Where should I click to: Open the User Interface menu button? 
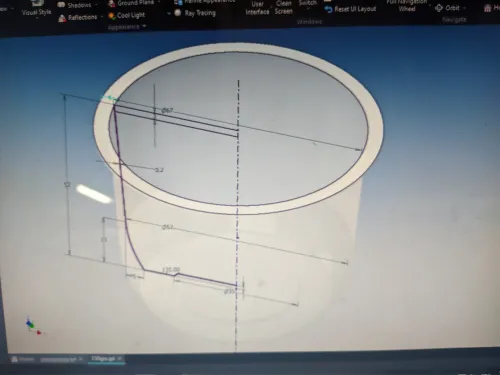pos(257,8)
